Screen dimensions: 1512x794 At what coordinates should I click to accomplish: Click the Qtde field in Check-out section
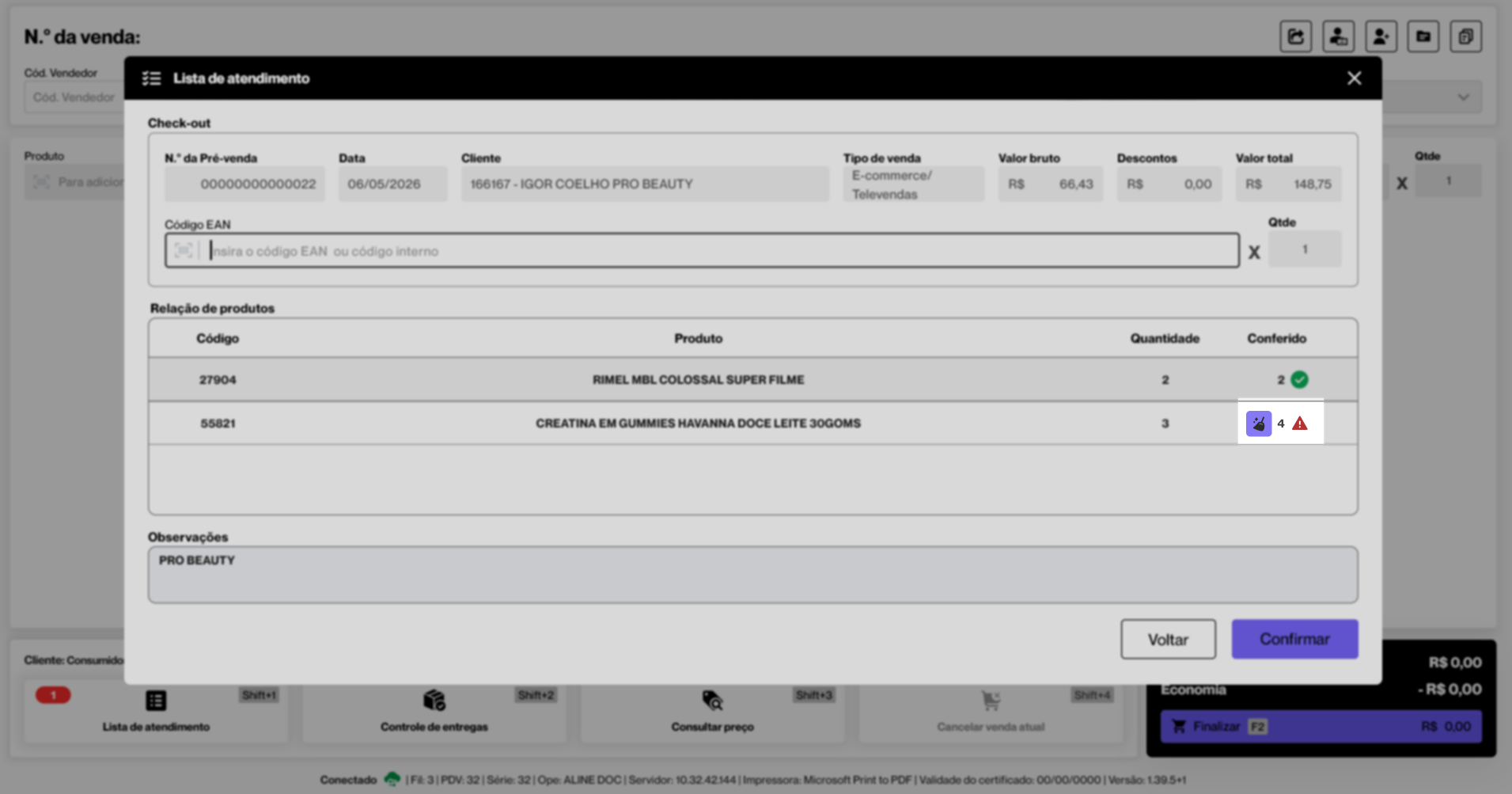pos(1305,249)
